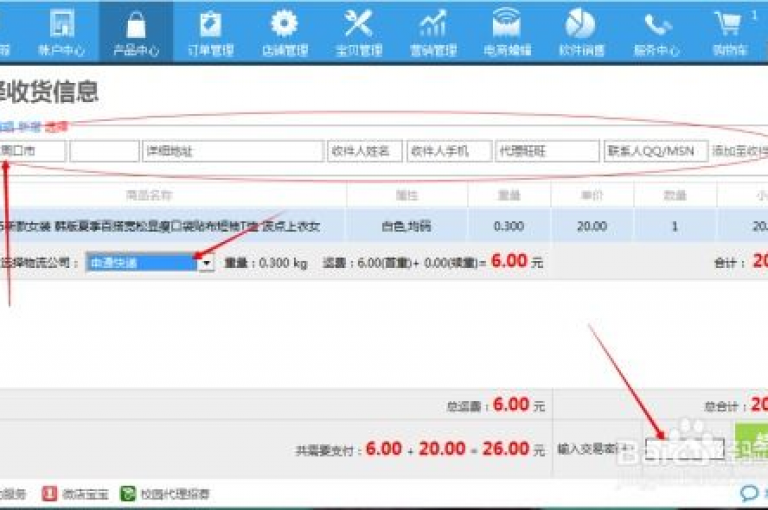Image resolution: width=768 pixels, height=510 pixels.
Task: Click the 添加至收货 link after QQ field
Action: tap(740, 151)
